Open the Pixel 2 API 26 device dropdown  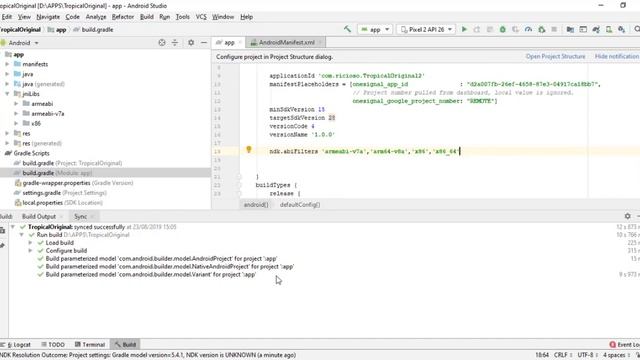pos(426,29)
